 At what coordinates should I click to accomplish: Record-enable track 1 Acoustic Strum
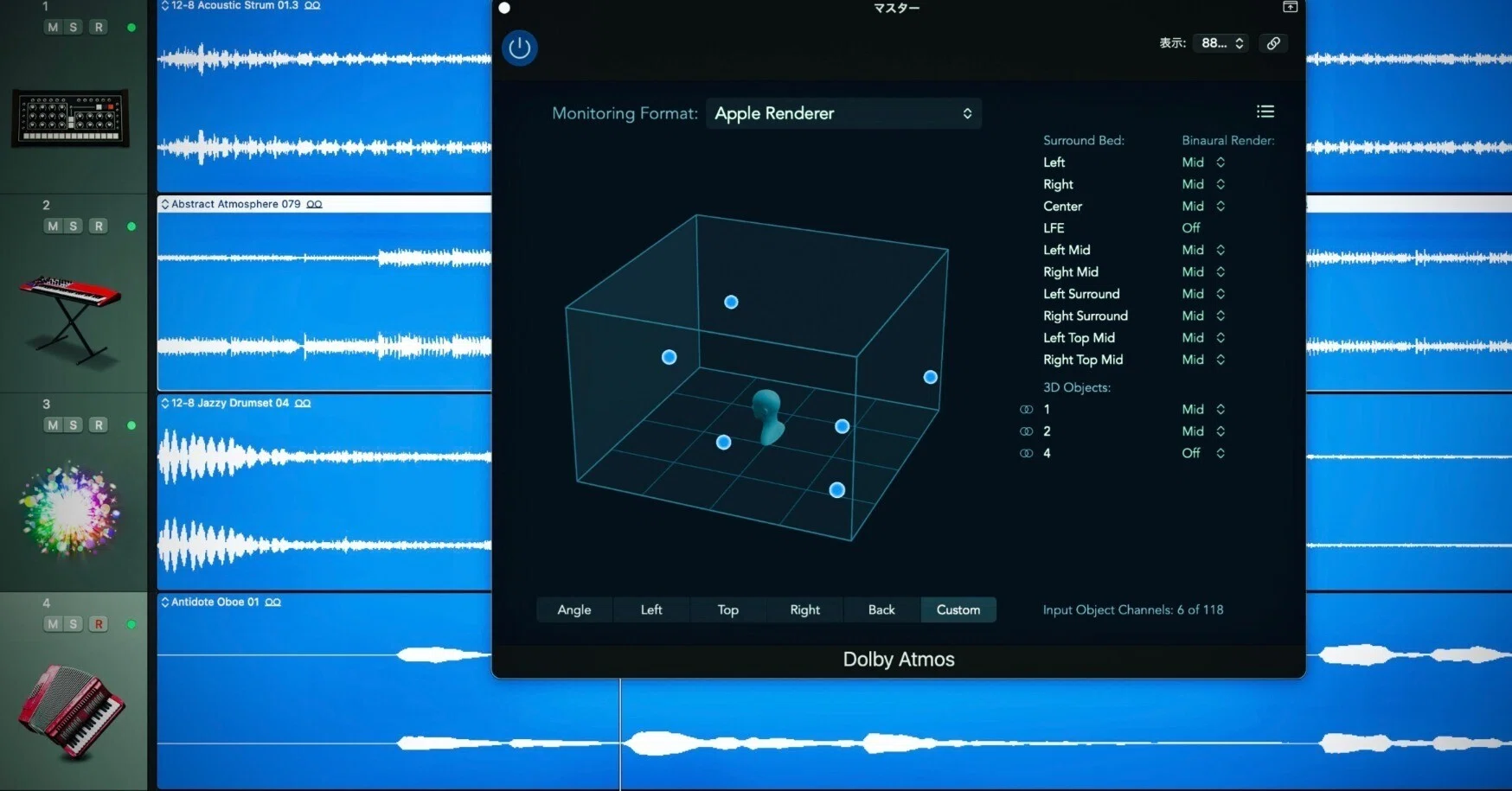click(99, 28)
